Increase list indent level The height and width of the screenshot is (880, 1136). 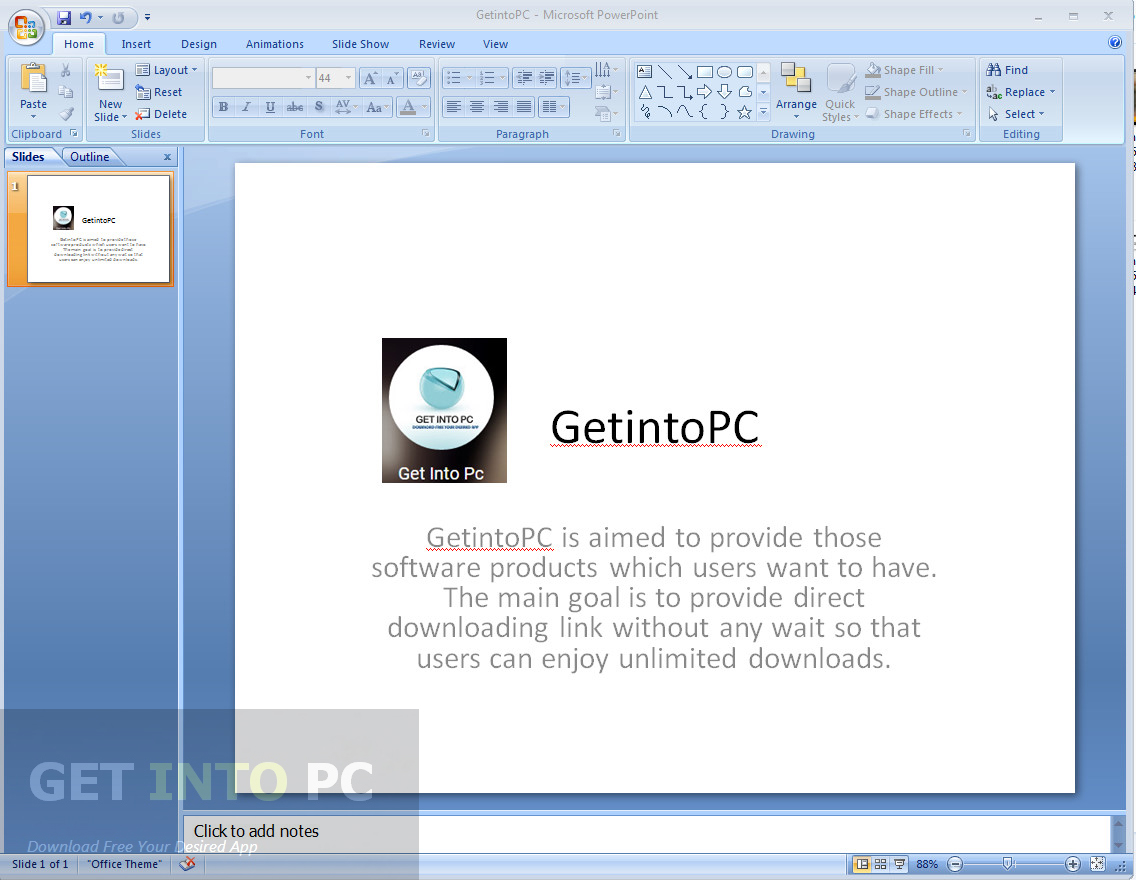click(546, 77)
